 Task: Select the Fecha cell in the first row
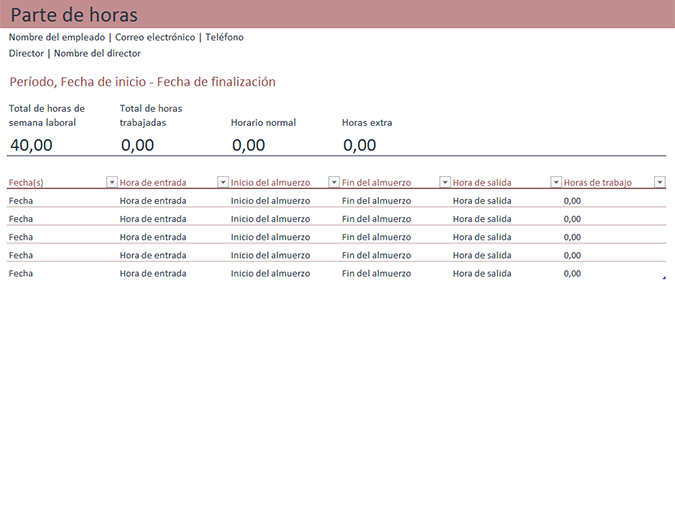[x=21, y=201]
